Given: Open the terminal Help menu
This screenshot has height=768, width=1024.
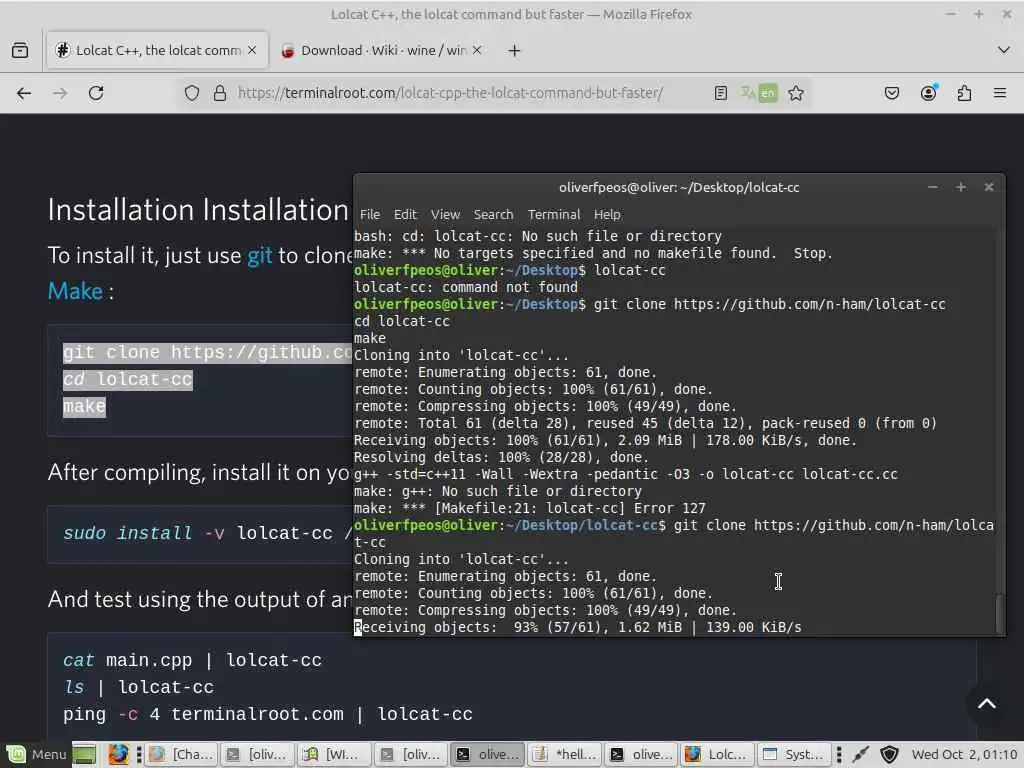Looking at the screenshot, I should (607, 215).
